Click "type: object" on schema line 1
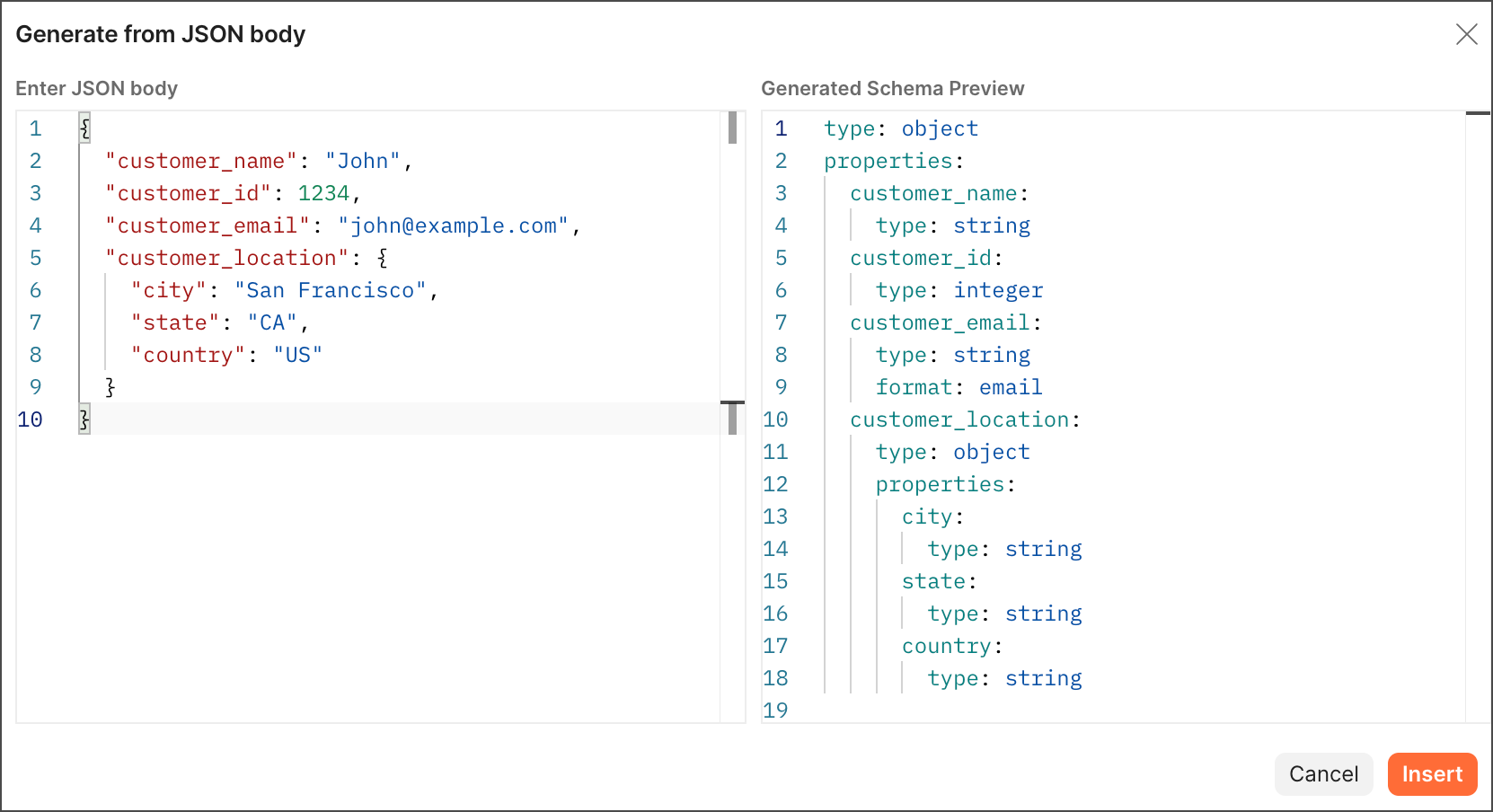1493x812 pixels. coord(900,129)
